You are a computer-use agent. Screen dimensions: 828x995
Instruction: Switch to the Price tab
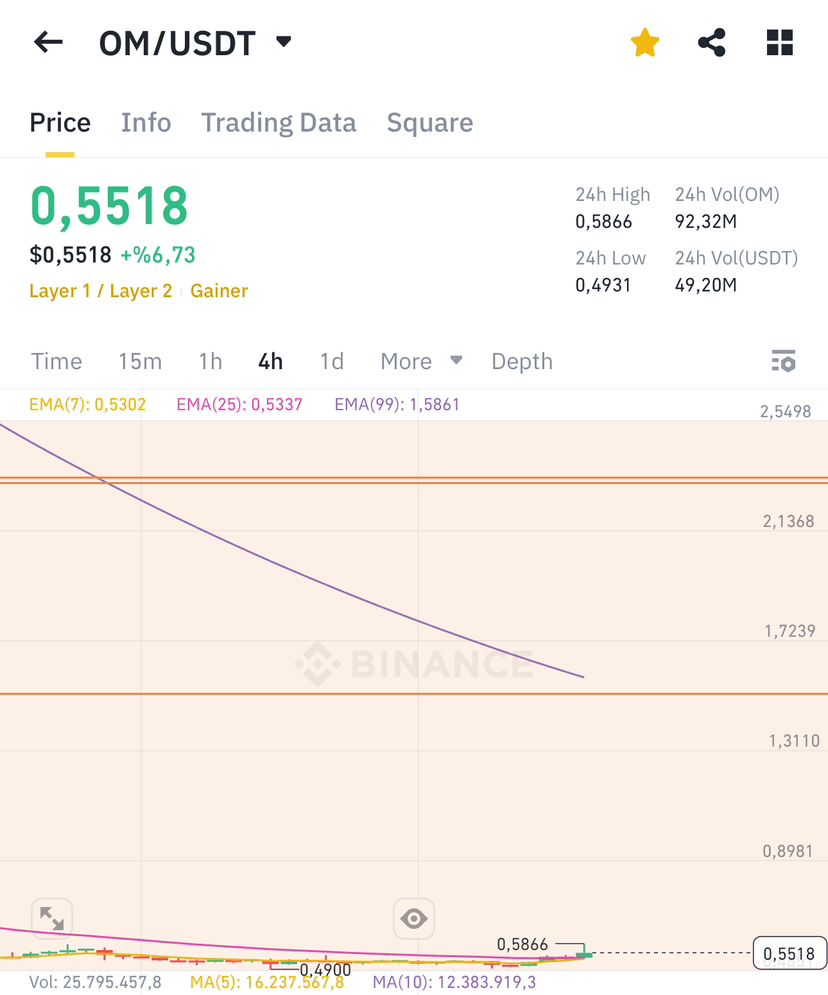(60, 122)
